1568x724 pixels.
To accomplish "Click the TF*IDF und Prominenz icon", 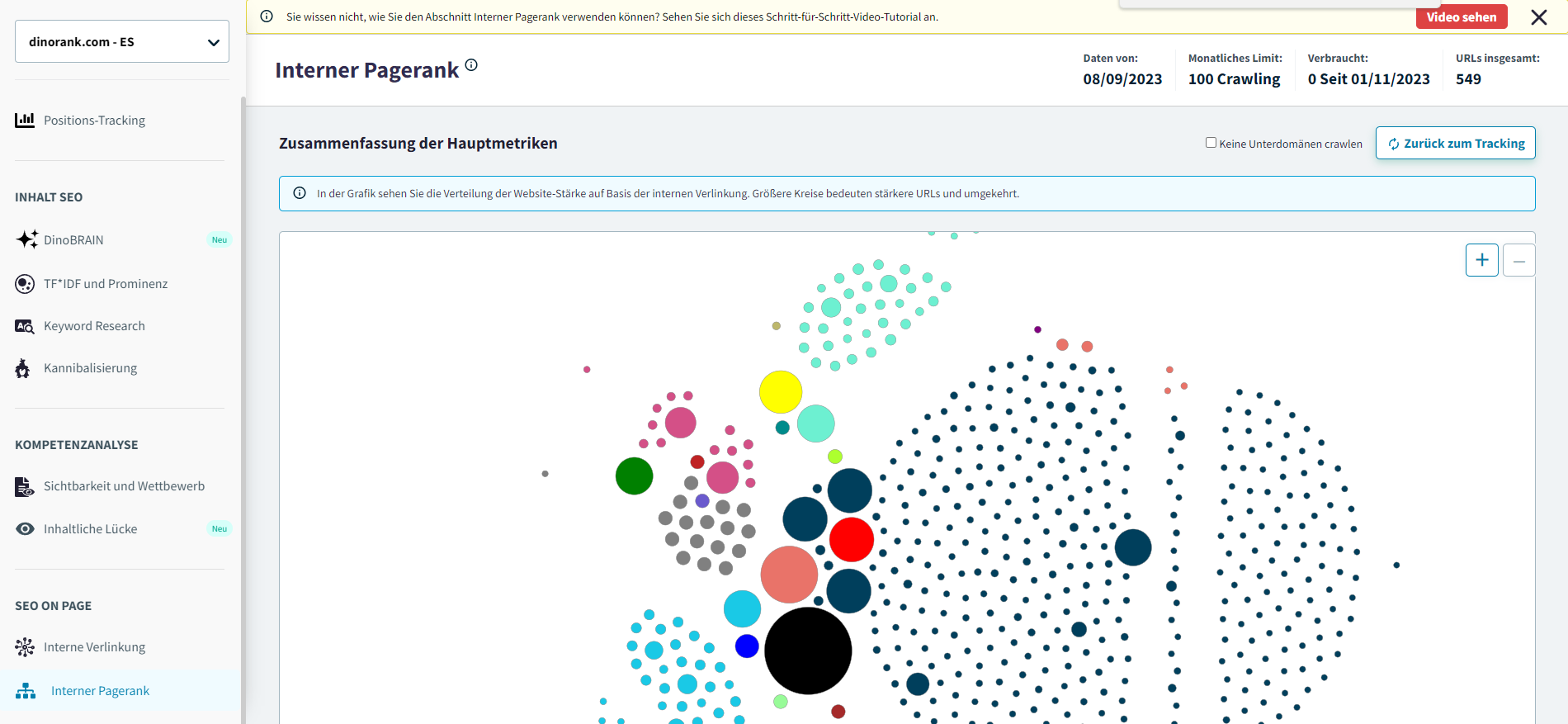I will (x=25, y=284).
